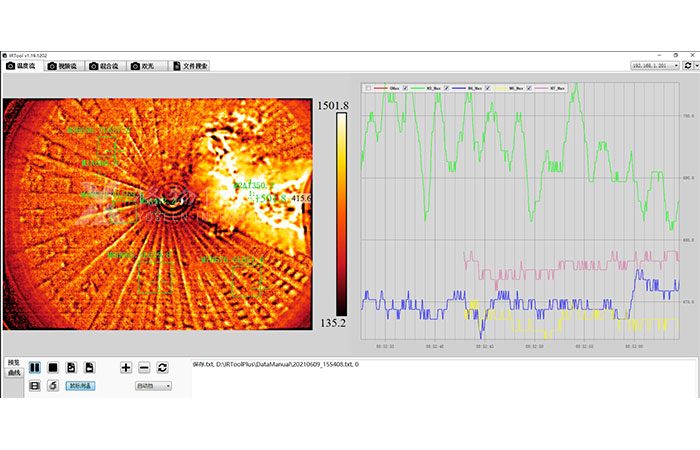This screenshot has height=450, width=700.
Task: Click the blue highlighted button under the stop icon
Action: click(x=80, y=386)
